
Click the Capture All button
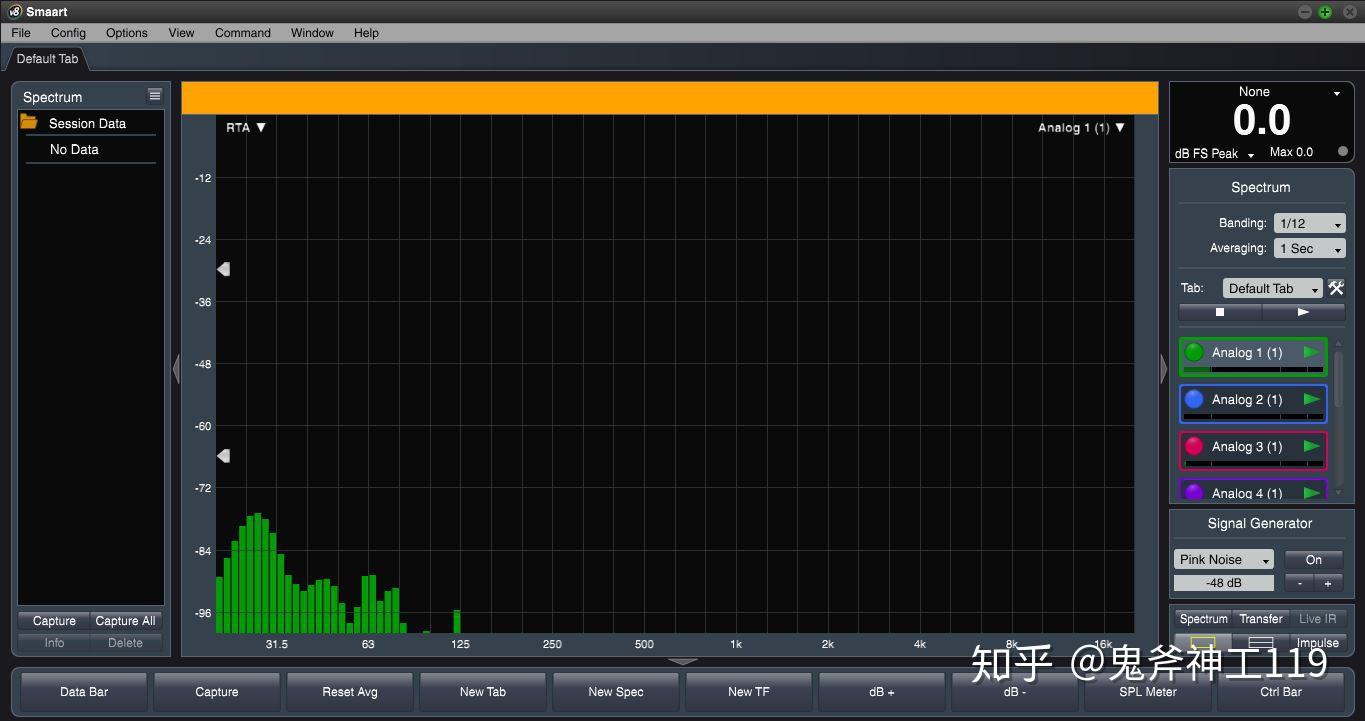(125, 621)
